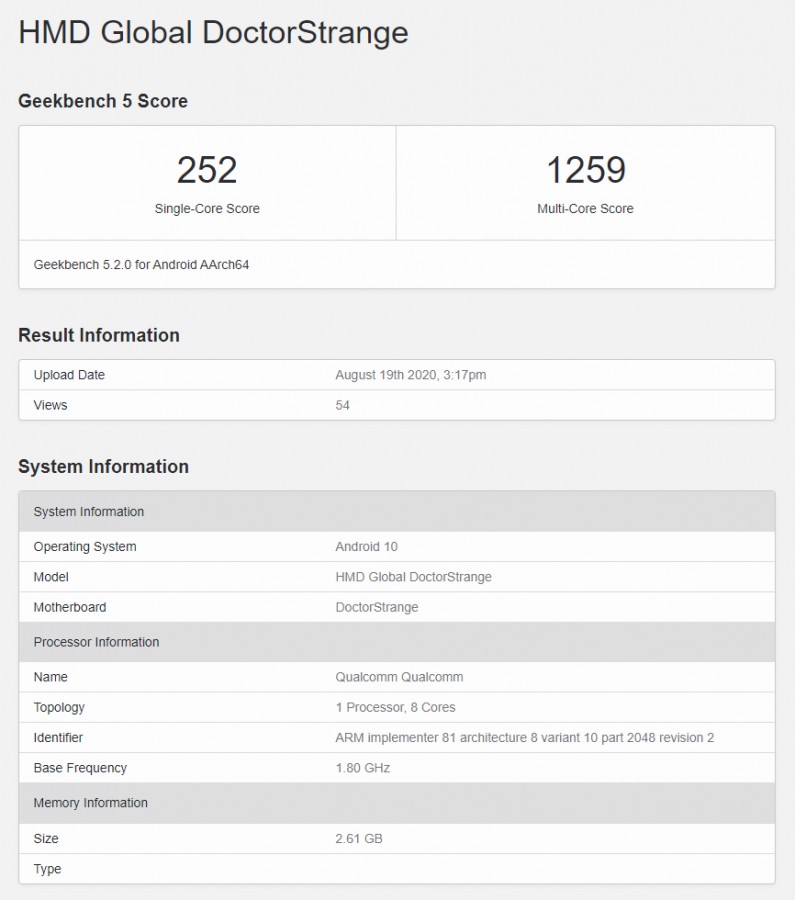Screen dimensions: 795x900
Task: Click the processor name Qualcomm Qualcomm
Action: tap(399, 677)
